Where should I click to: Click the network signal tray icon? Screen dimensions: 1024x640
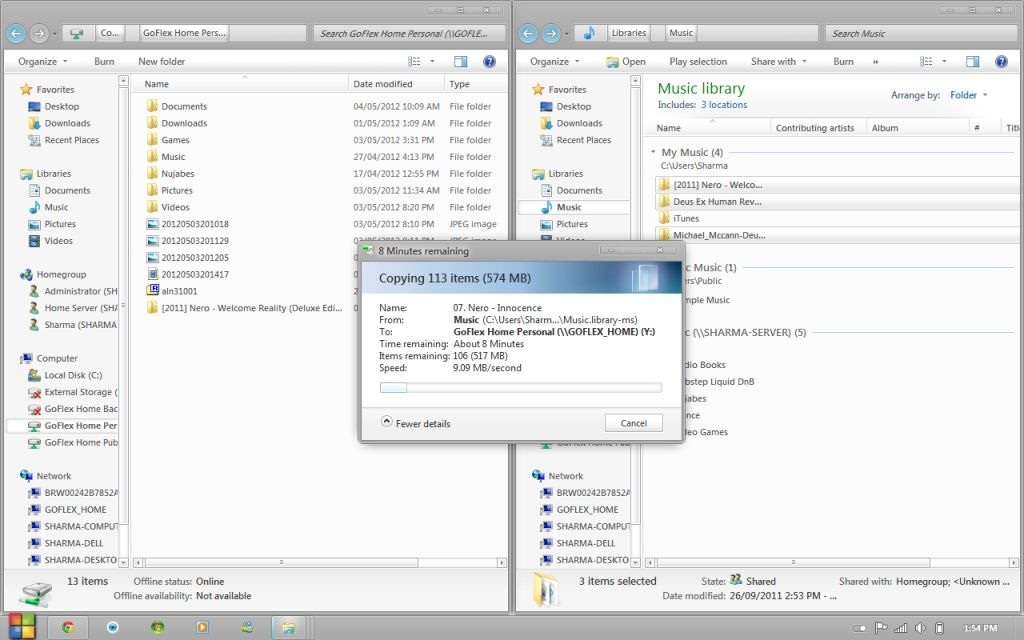901,628
